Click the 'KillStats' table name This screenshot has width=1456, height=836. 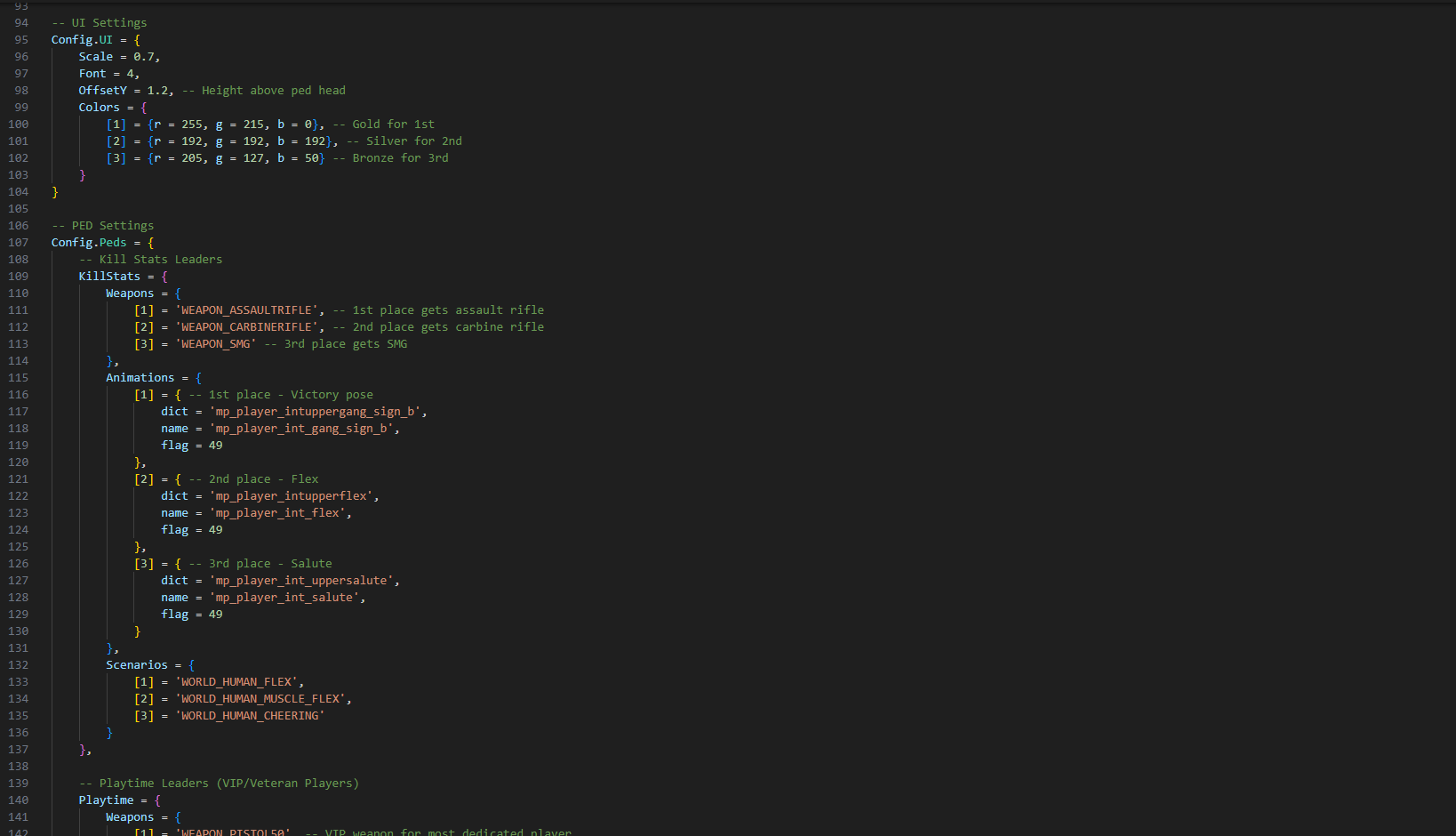[109, 277]
